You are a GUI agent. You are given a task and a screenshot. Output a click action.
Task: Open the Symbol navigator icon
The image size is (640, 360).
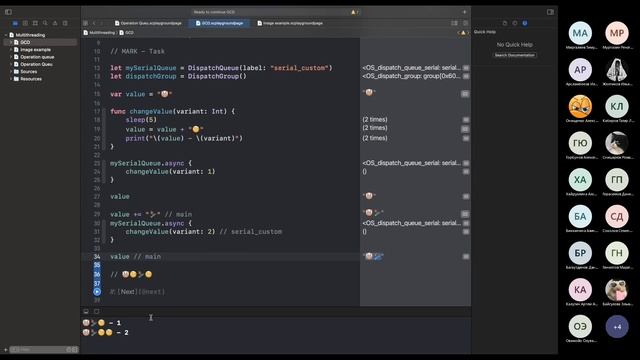pyautogui.click(x=35, y=23)
